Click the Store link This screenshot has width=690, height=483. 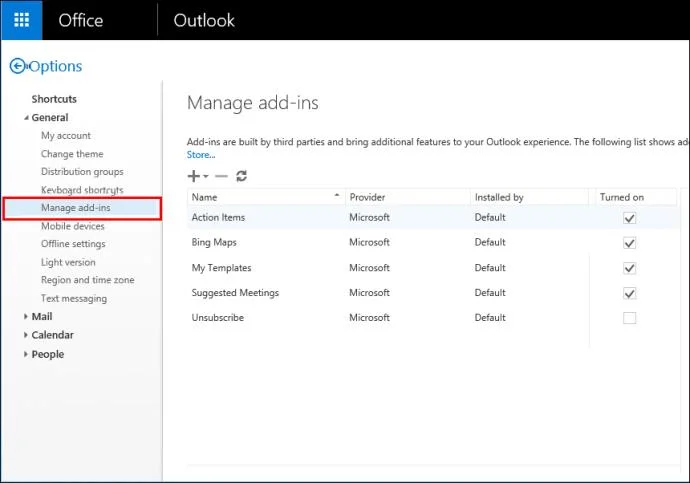pos(201,155)
